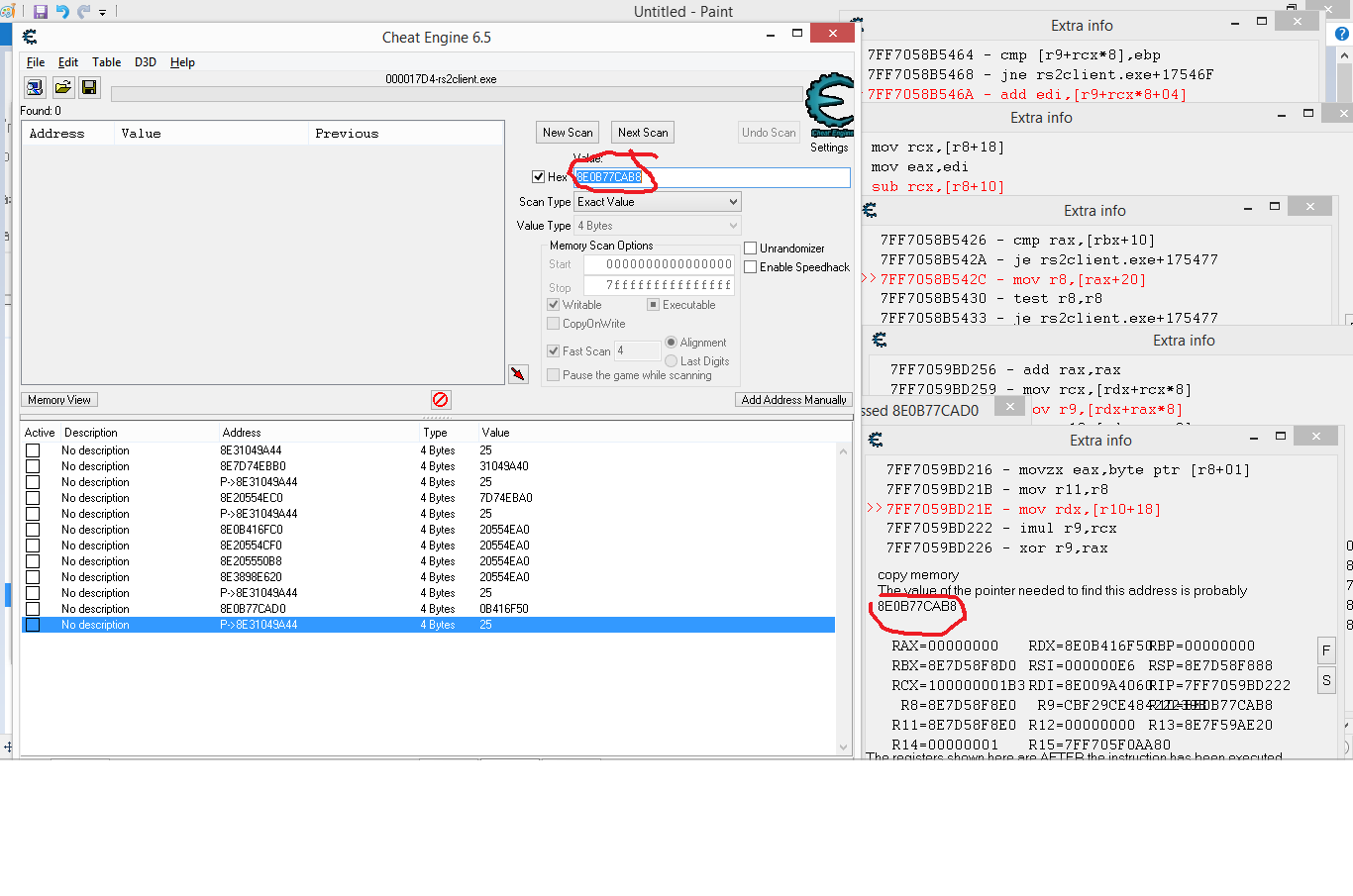The width and height of the screenshot is (1353, 896).
Task: Click the red clear list icon
Action: (441, 400)
